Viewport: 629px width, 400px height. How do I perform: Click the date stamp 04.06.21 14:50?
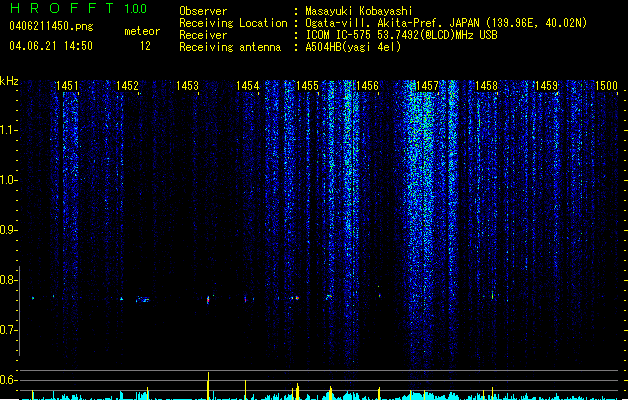51,46
